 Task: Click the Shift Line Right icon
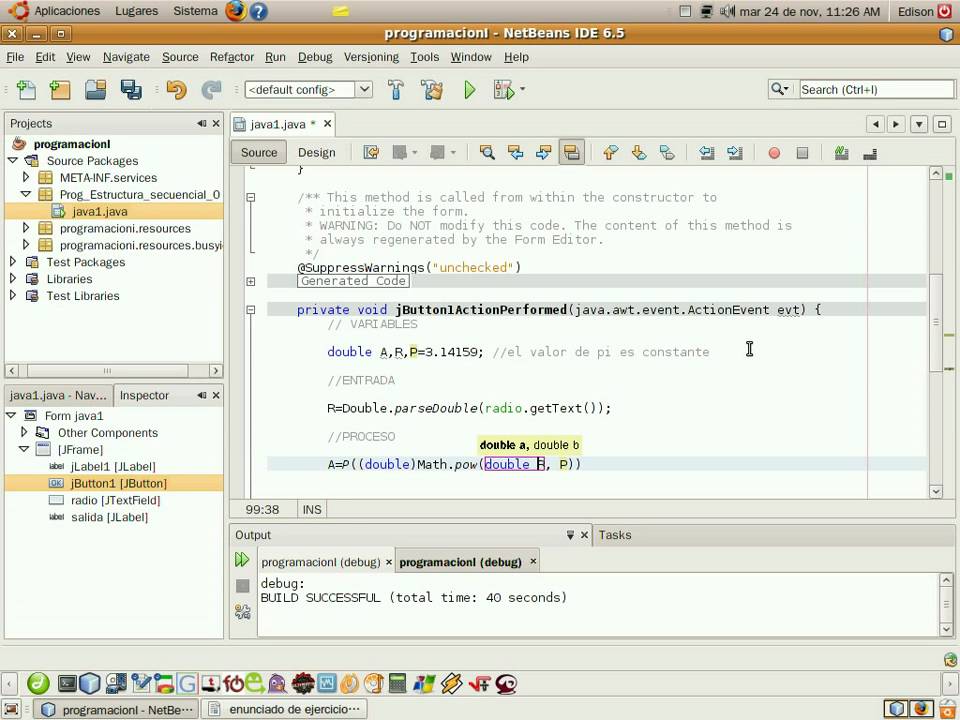[735, 152]
